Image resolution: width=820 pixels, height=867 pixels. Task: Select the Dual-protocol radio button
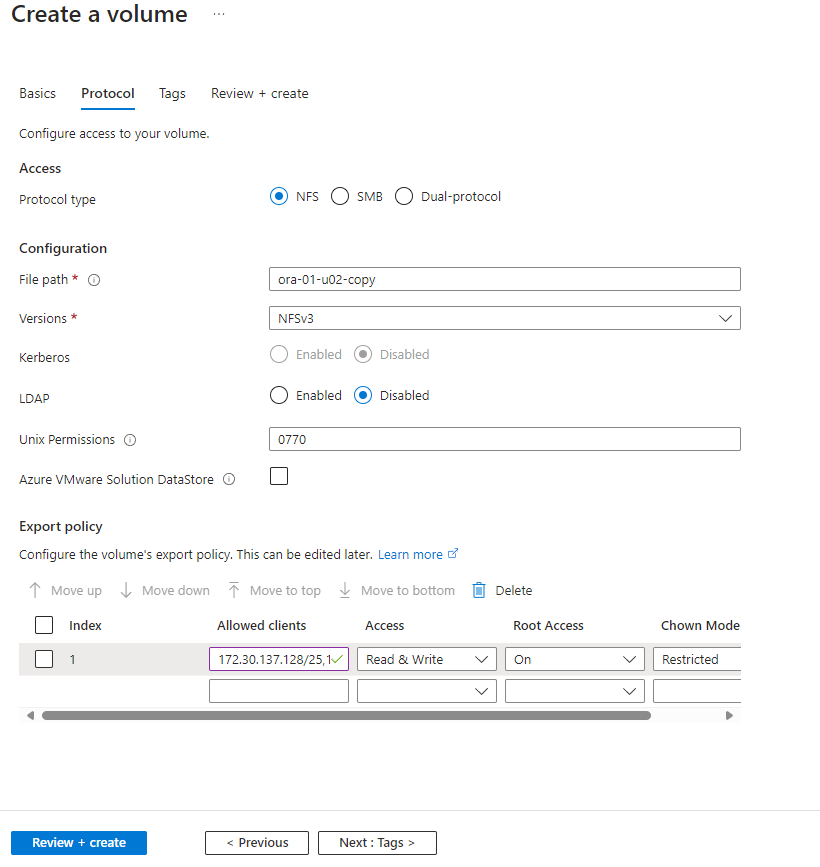404,197
